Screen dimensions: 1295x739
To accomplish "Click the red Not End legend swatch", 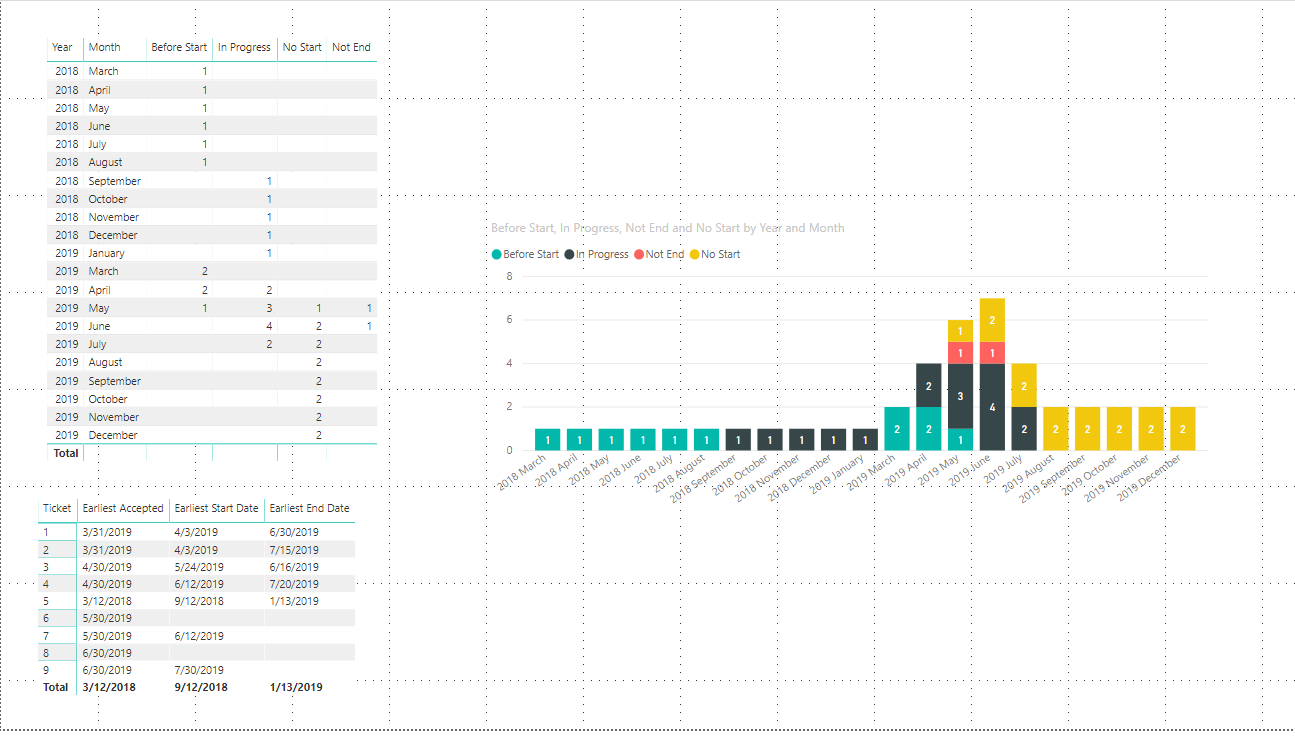I will 638,255.
